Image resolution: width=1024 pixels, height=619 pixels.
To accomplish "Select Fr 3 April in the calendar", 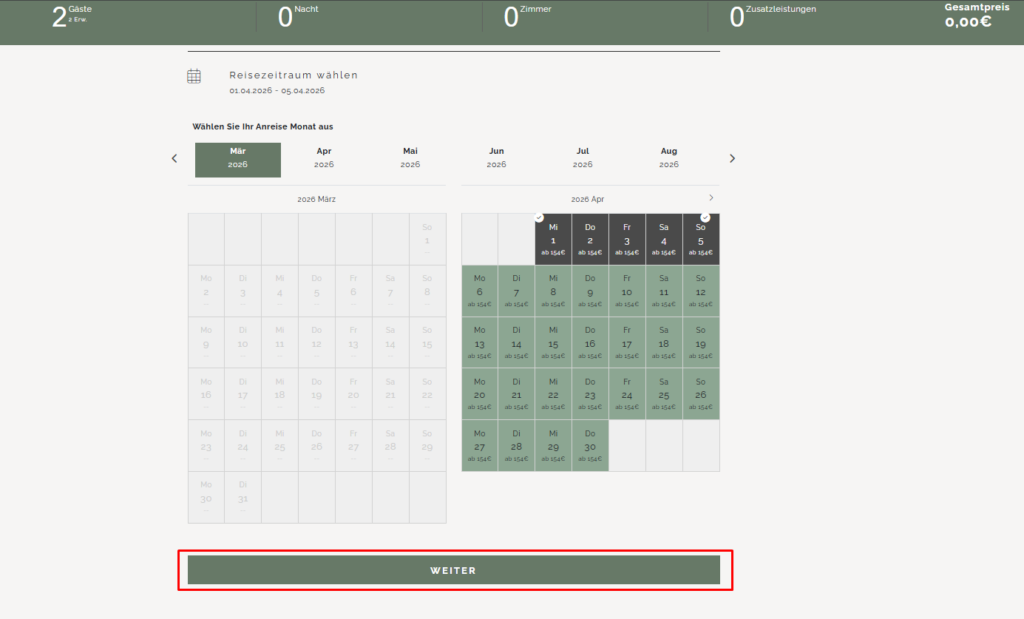I will pos(627,240).
